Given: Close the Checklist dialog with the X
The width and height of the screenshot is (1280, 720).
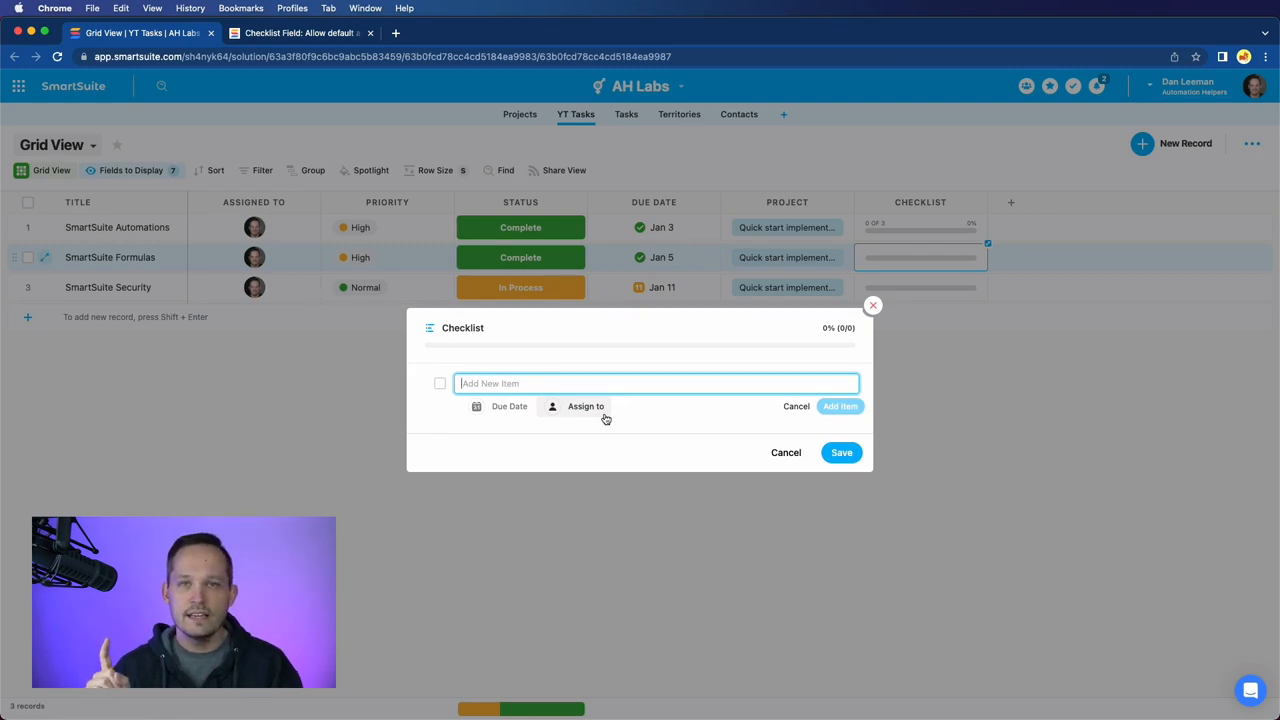Looking at the screenshot, I should pos(873,305).
